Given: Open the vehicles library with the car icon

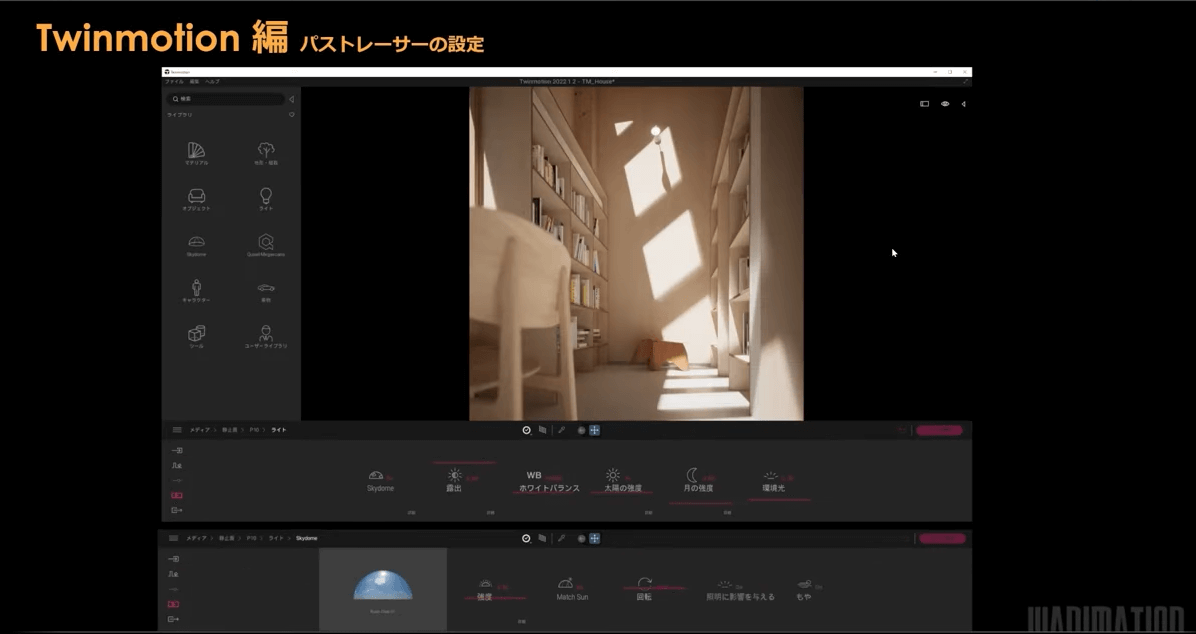Looking at the screenshot, I should point(265,291).
